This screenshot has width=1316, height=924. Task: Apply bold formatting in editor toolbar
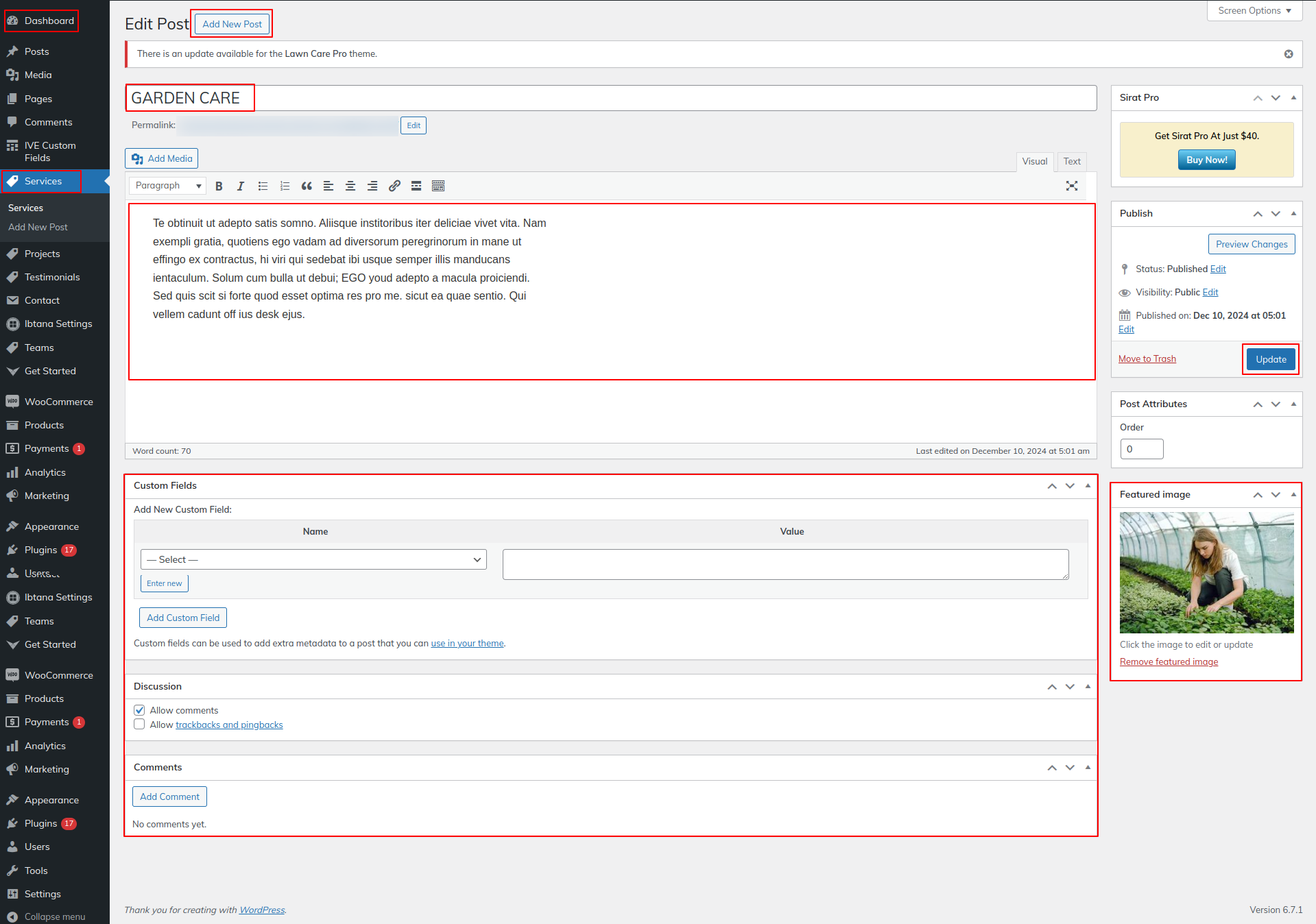(219, 186)
